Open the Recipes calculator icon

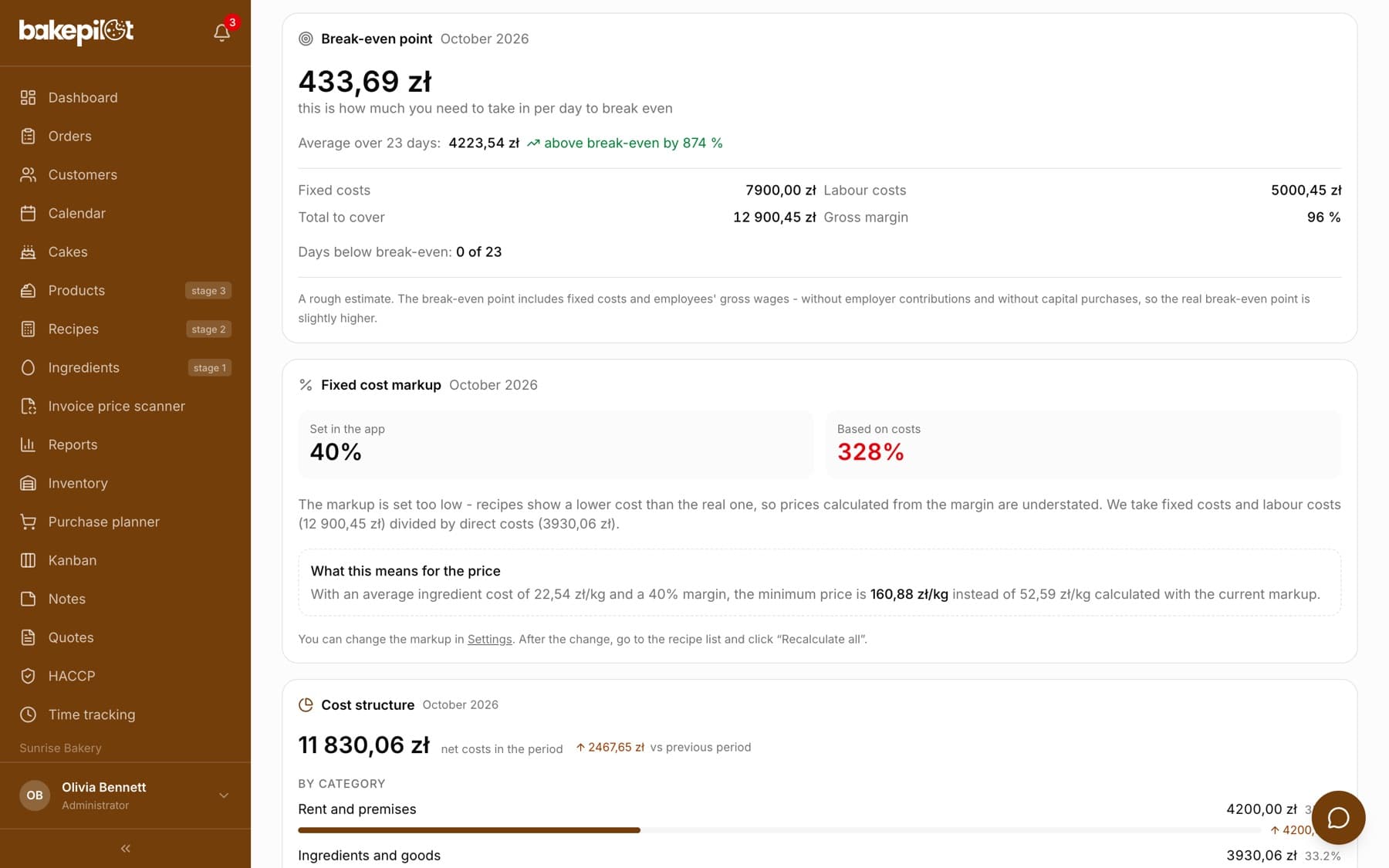pyautogui.click(x=29, y=329)
